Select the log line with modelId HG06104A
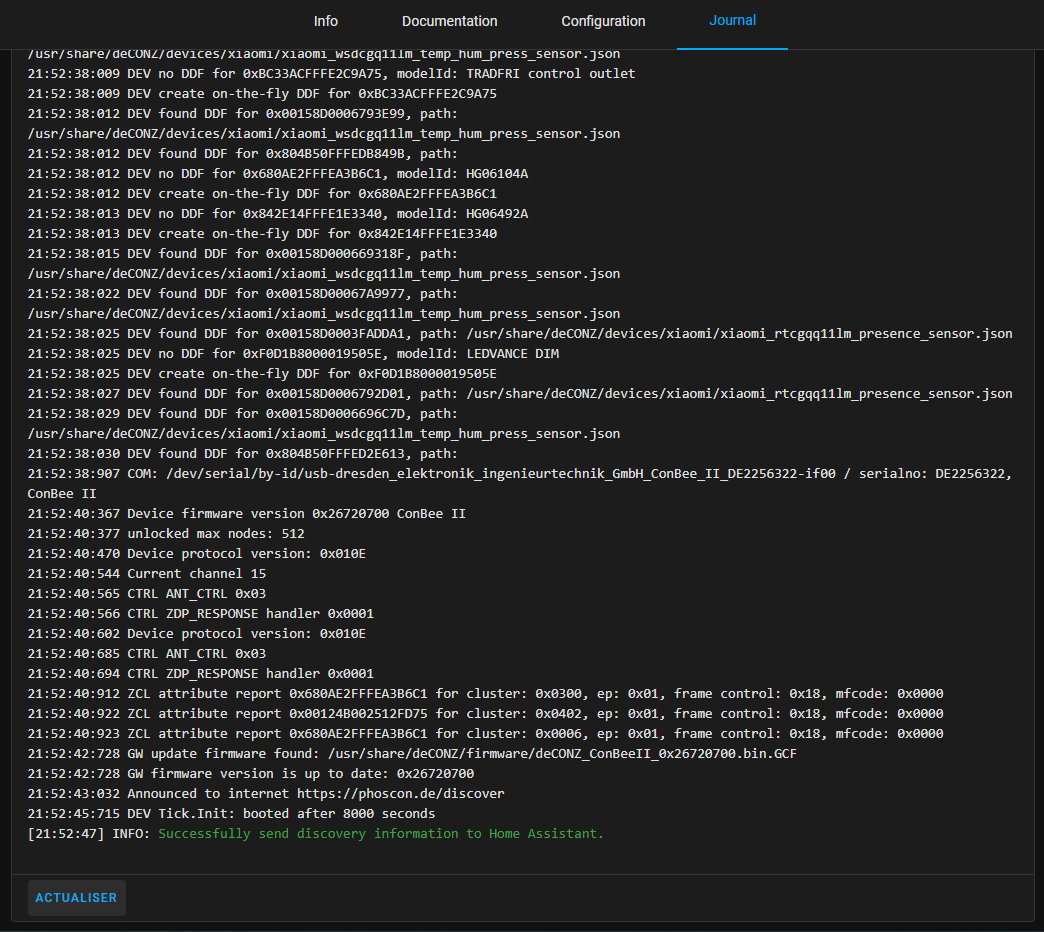The image size is (1044, 932). [x=277, y=173]
